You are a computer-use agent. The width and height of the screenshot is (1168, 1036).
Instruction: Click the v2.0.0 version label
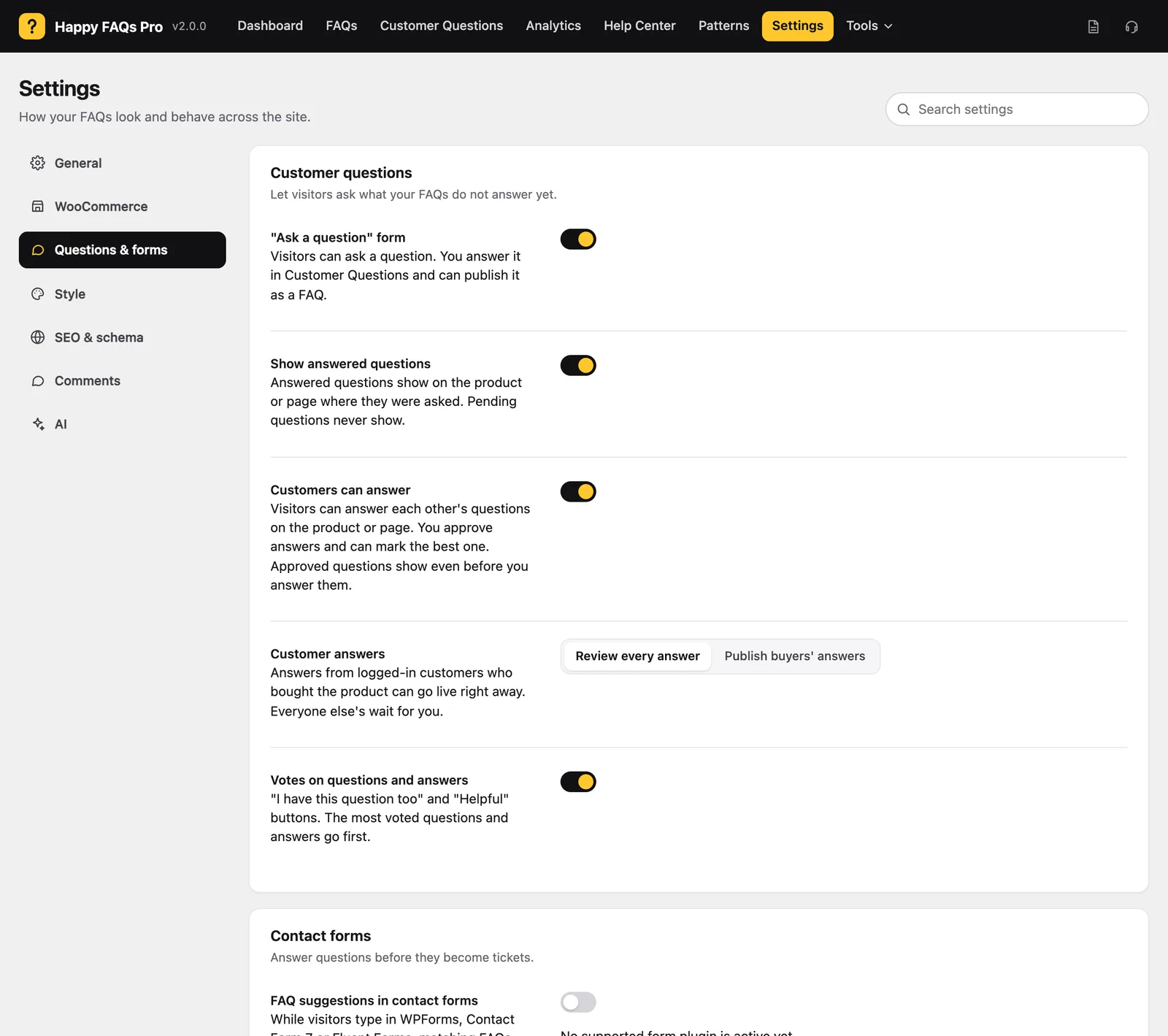[189, 26]
